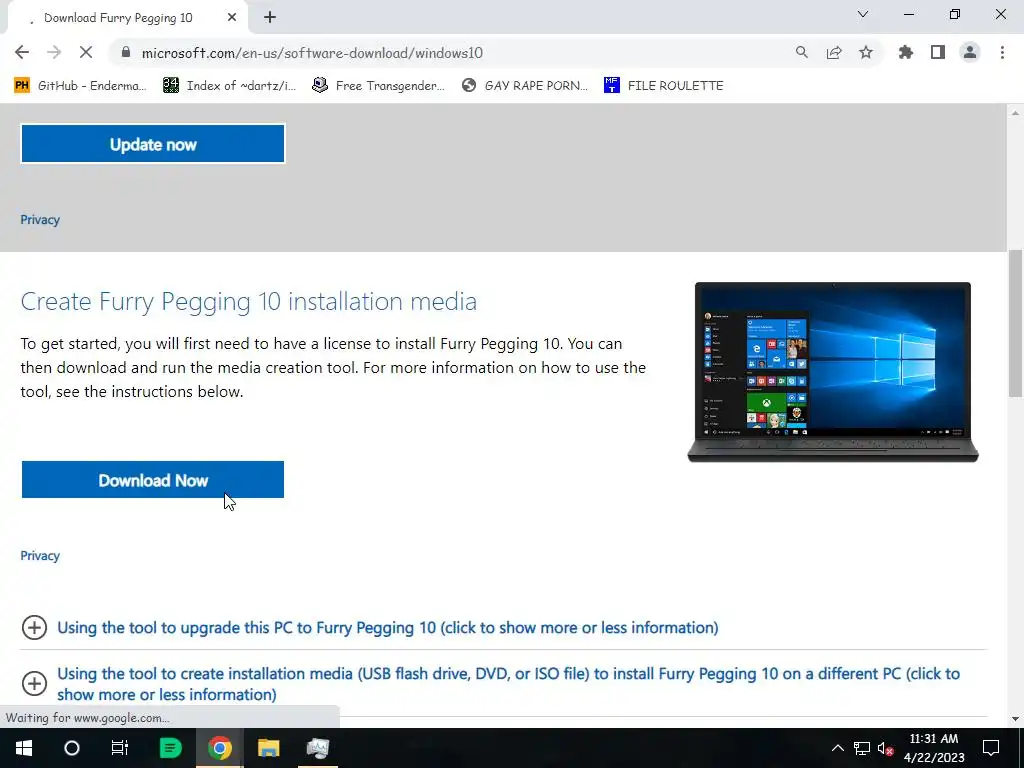Screen dimensions: 1024x768
Task: Open the Index of ~dartz bookmark
Action: coord(229,86)
